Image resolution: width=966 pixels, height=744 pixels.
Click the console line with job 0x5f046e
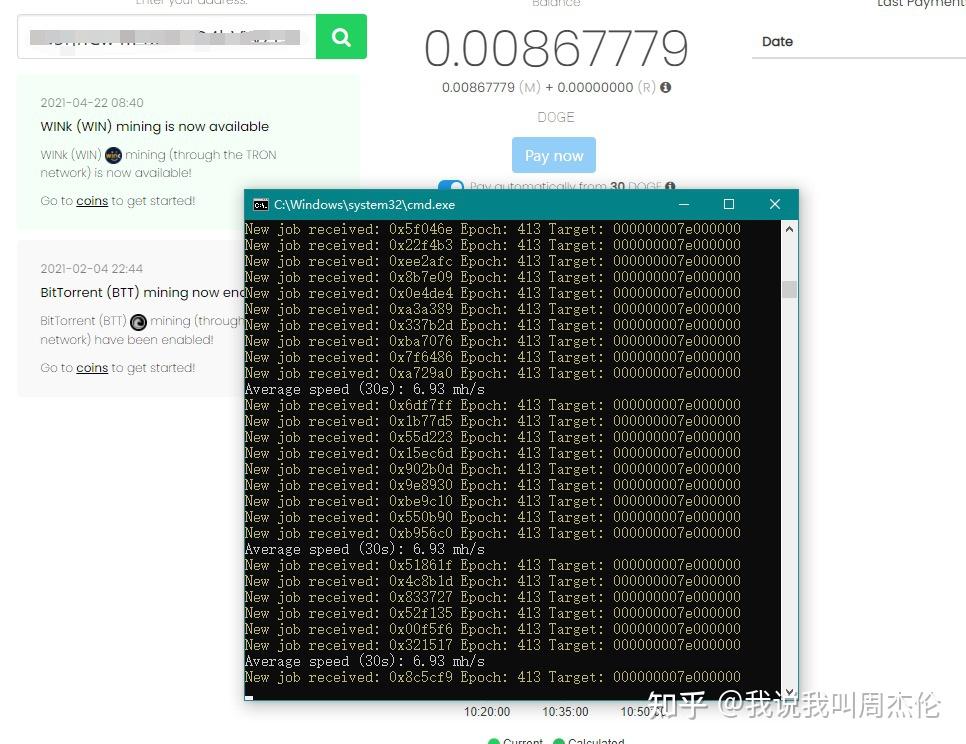click(492, 229)
